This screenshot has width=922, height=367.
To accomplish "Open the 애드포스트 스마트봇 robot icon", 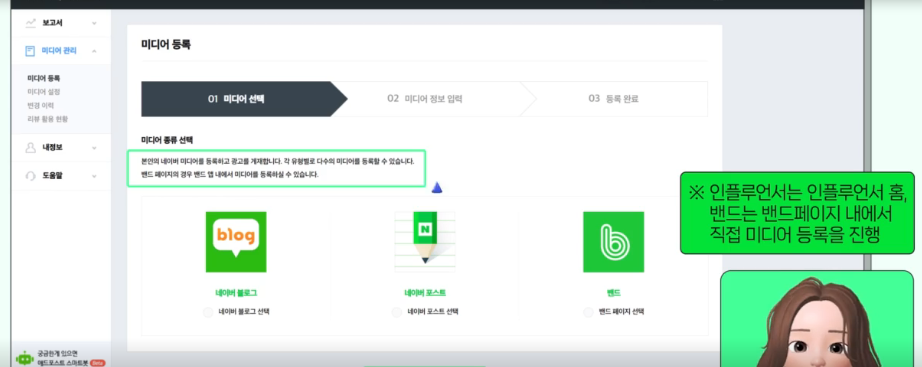I will [24, 358].
